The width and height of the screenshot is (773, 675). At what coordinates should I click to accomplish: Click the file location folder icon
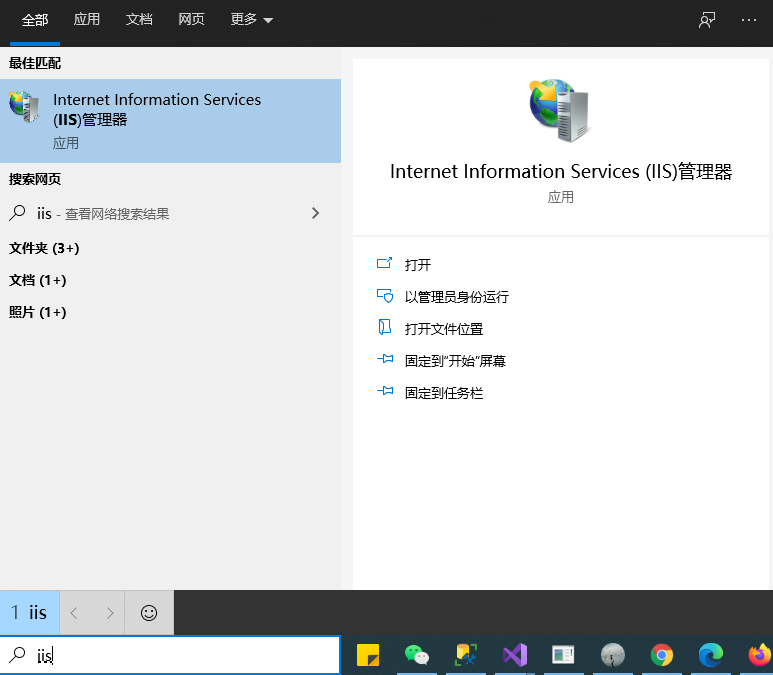coord(385,327)
